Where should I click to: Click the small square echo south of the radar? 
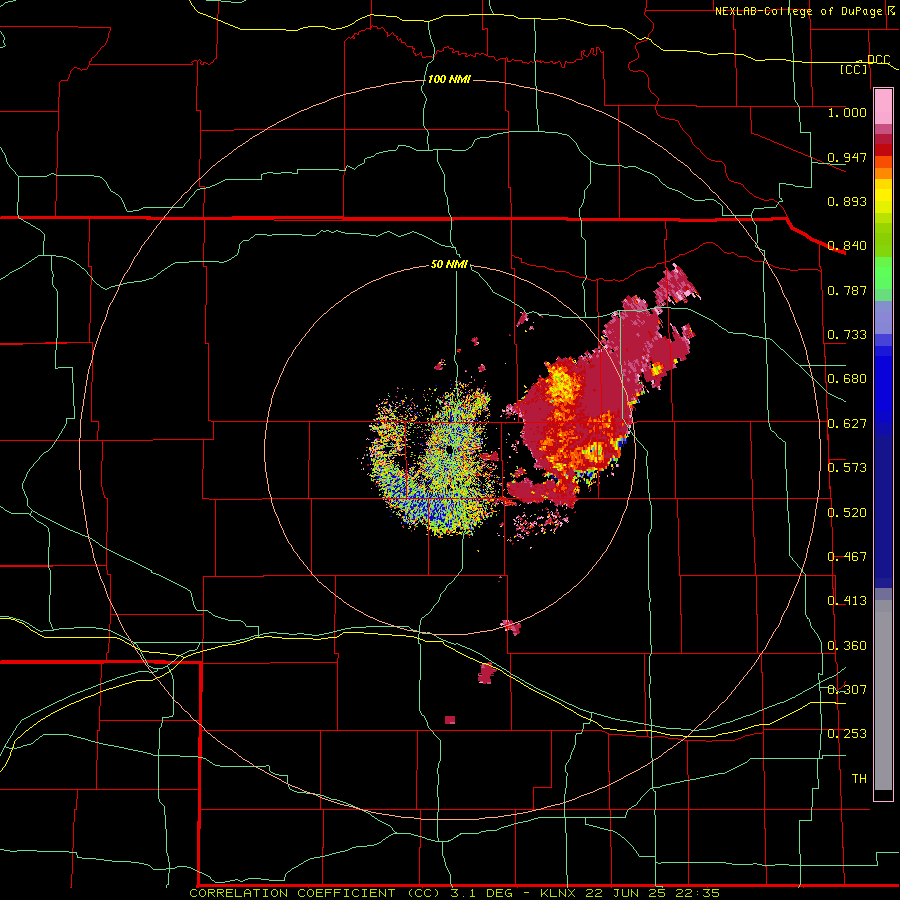(x=450, y=720)
